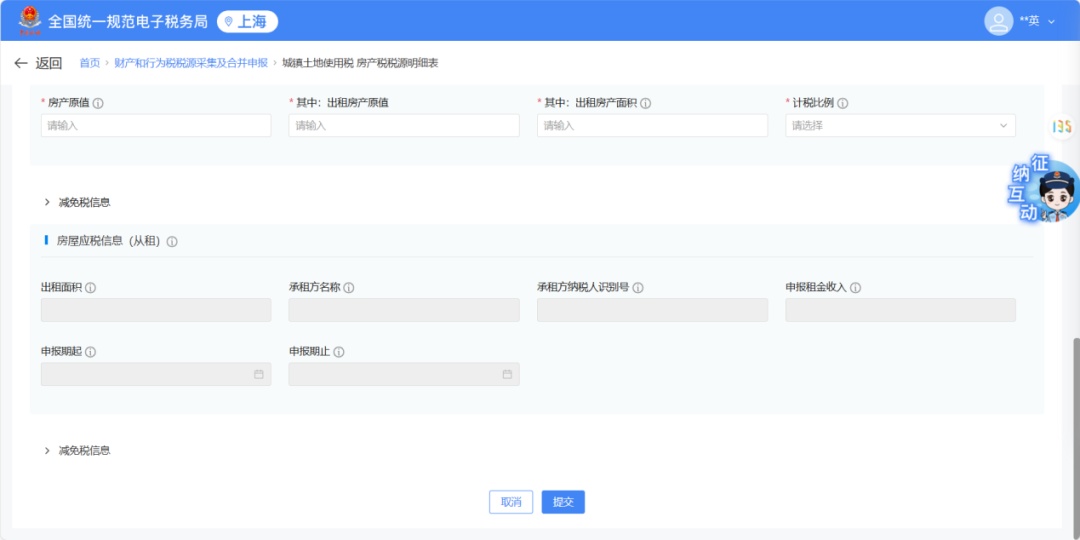This screenshot has height=540, width=1080.
Task: Click the info icon next to 承租方名称
Action: [x=349, y=288]
